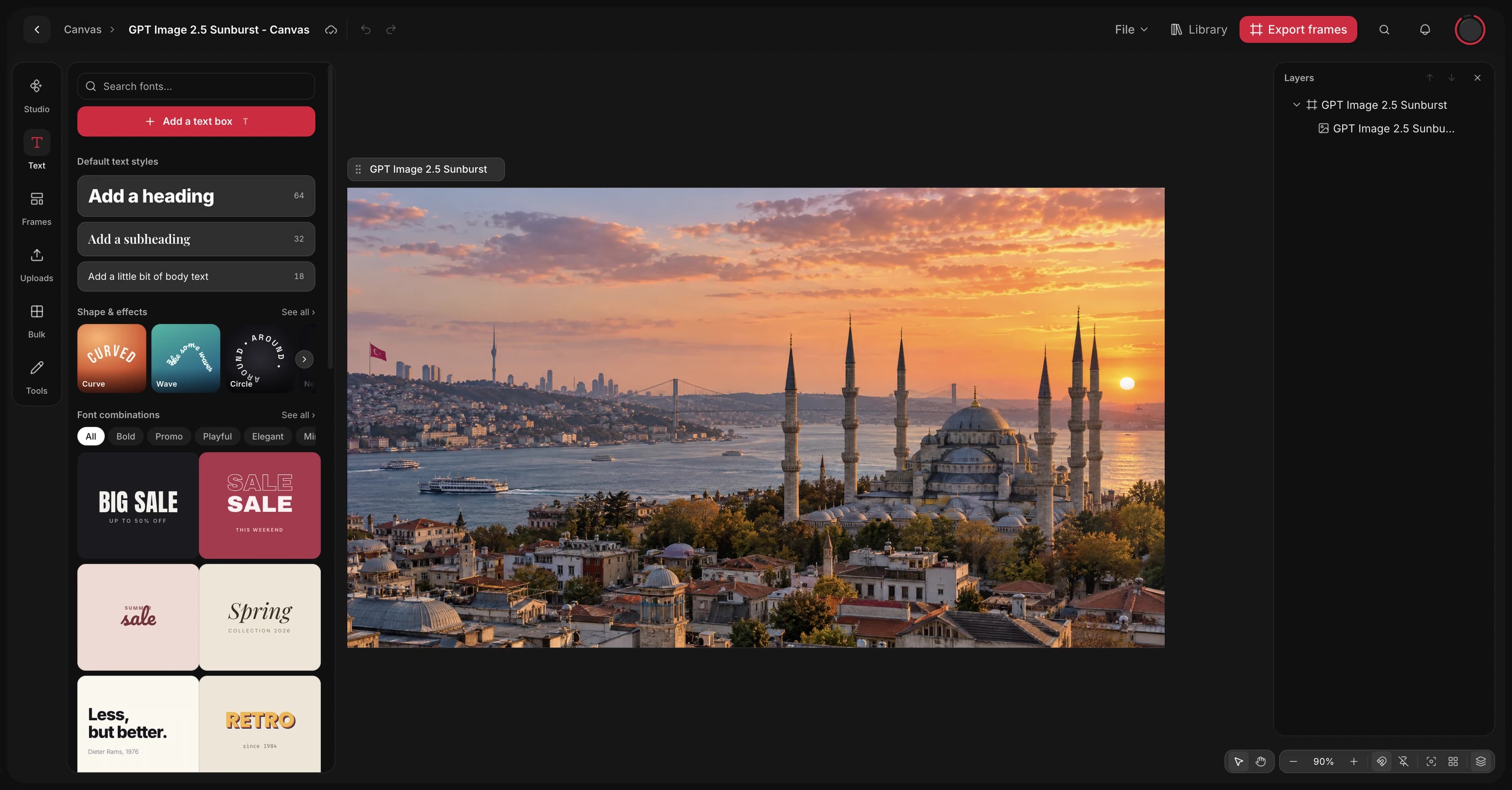Viewport: 1512px width, 790px height.
Task: Click the fit-to-screen focus icon
Action: pyautogui.click(x=1431, y=761)
